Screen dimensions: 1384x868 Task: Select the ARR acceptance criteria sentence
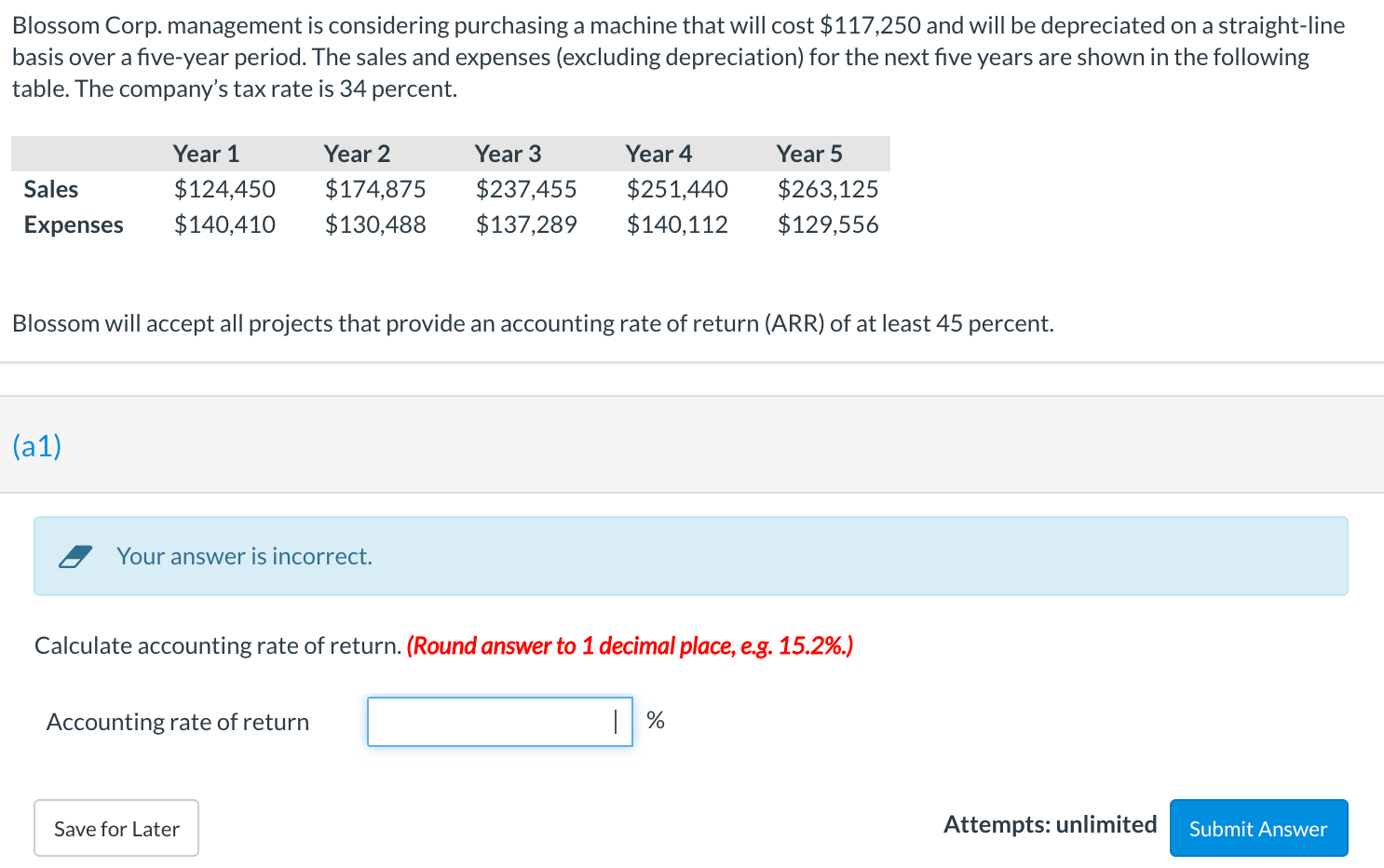click(533, 323)
